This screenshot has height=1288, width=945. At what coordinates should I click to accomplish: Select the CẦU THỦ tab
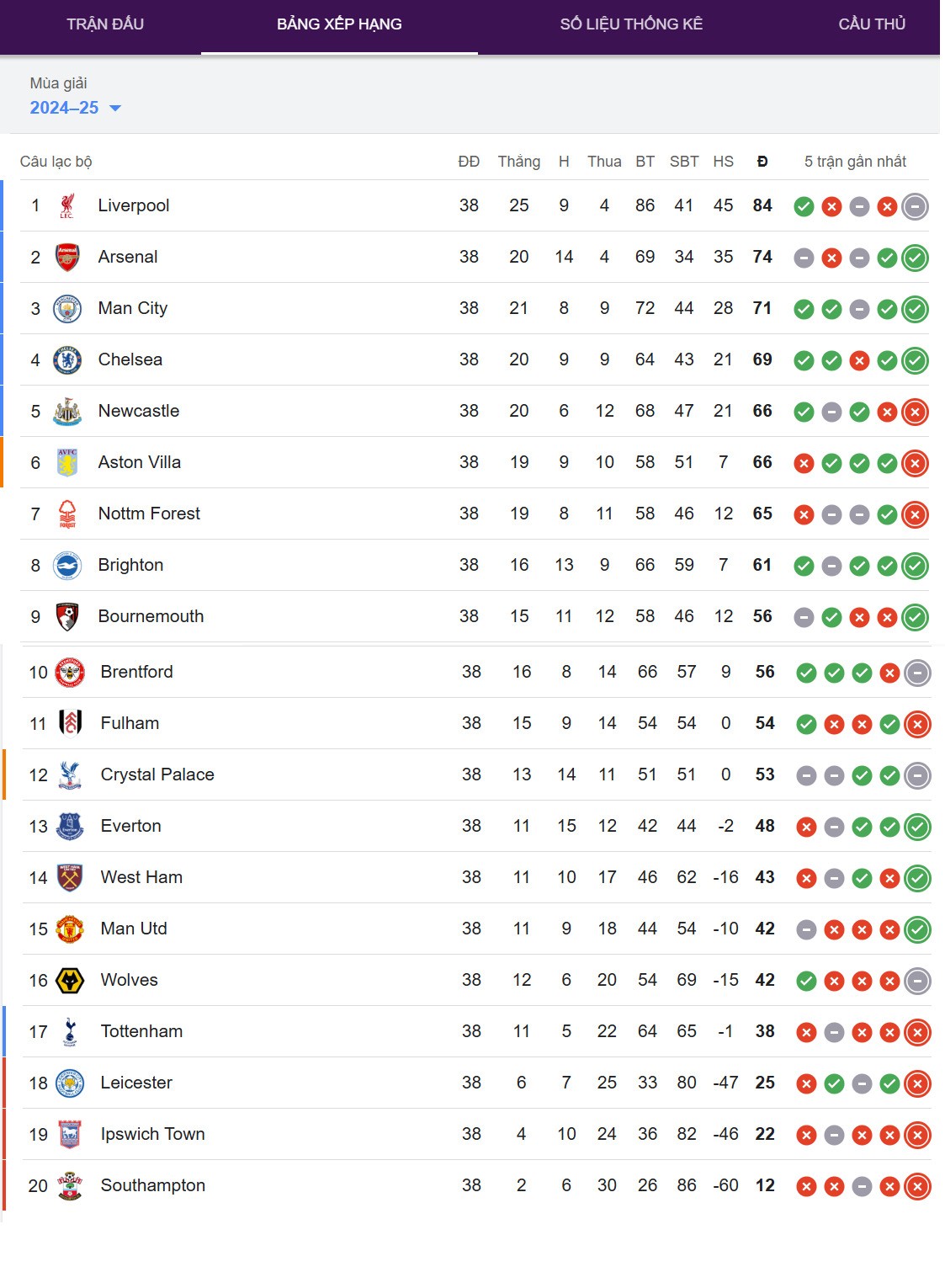pos(872,24)
